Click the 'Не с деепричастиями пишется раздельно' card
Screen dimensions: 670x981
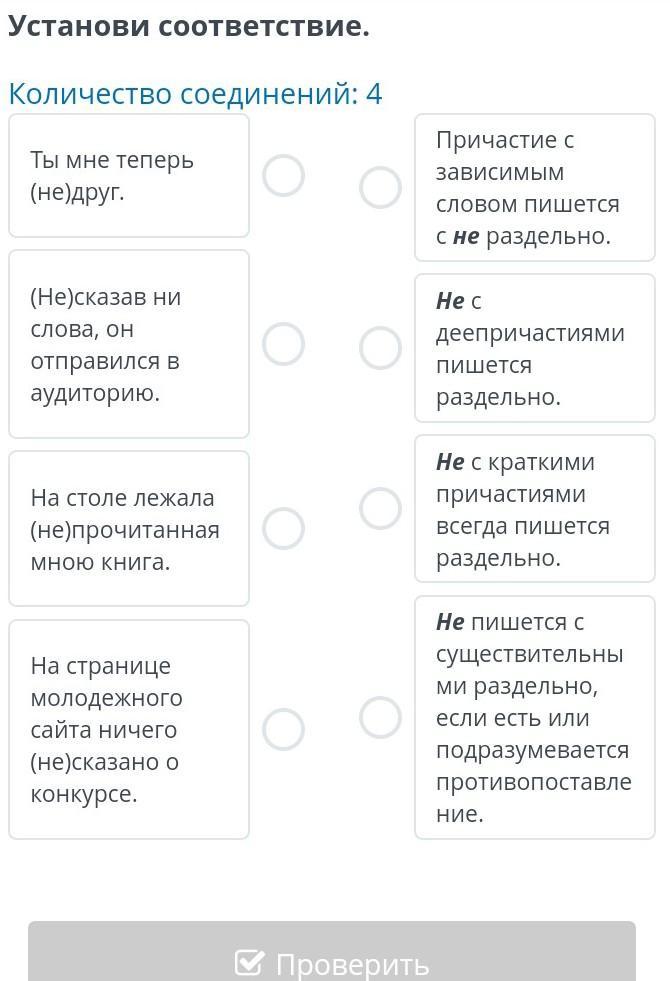click(534, 348)
